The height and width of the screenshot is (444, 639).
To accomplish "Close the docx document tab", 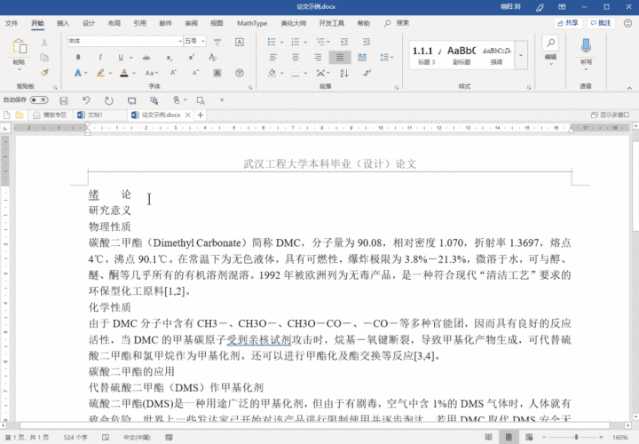I will click(x=188, y=115).
